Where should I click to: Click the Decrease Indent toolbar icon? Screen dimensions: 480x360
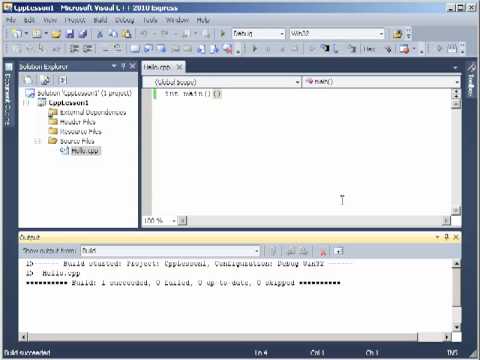pos(74,49)
